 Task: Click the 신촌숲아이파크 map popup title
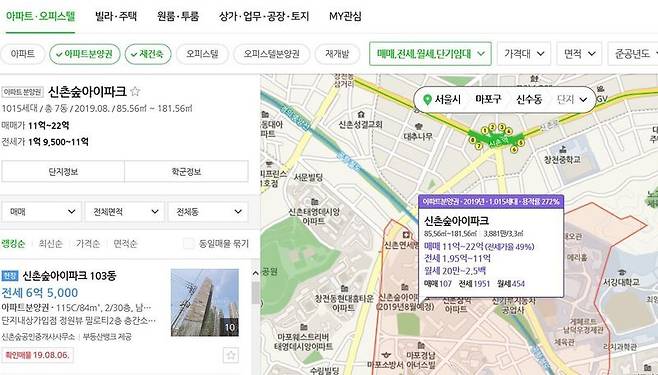click(x=456, y=221)
